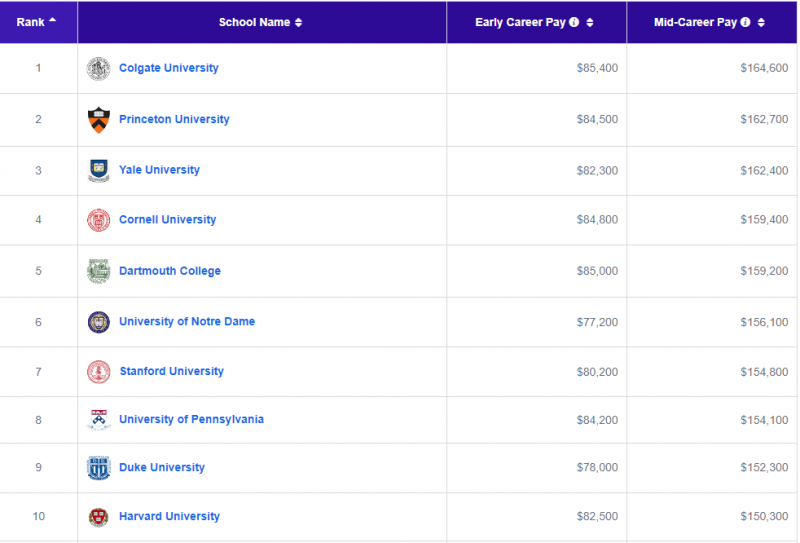Click the Notre Dame seal logo
The image size is (800, 543).
coord(98,322)
